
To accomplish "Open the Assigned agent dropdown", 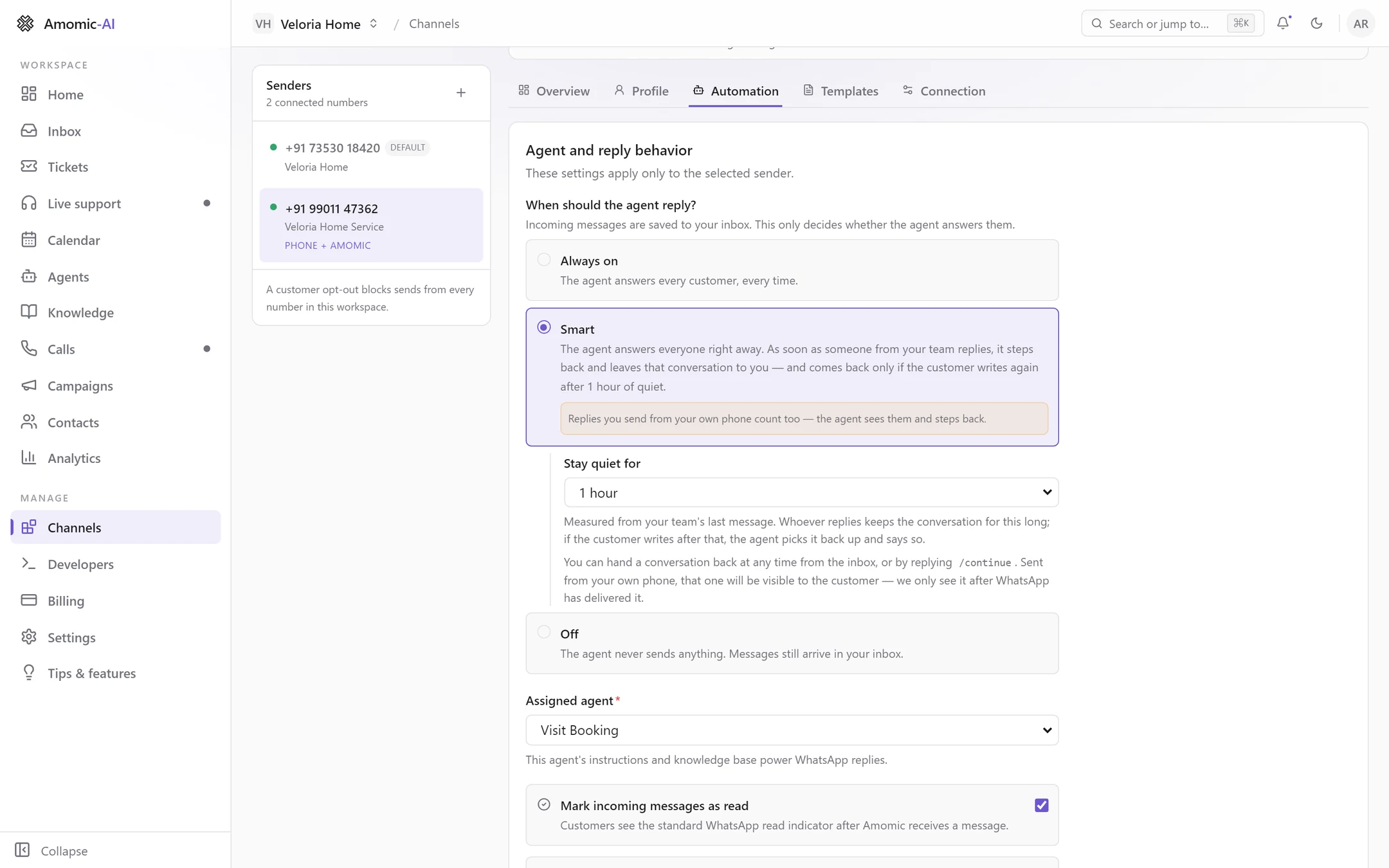I will pyautogui.click(x=792, y=730).
